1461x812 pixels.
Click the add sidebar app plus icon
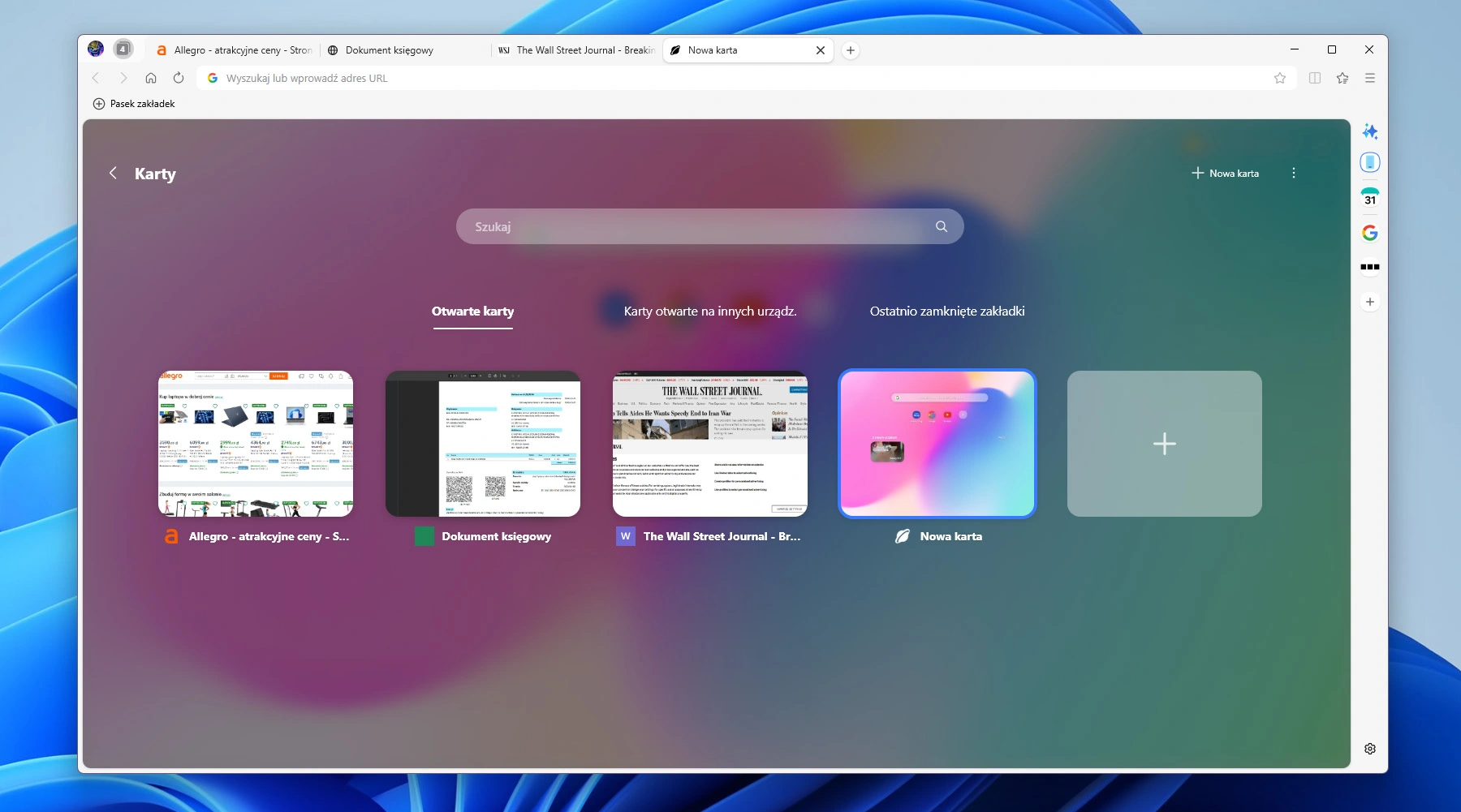coord(1370,302)
